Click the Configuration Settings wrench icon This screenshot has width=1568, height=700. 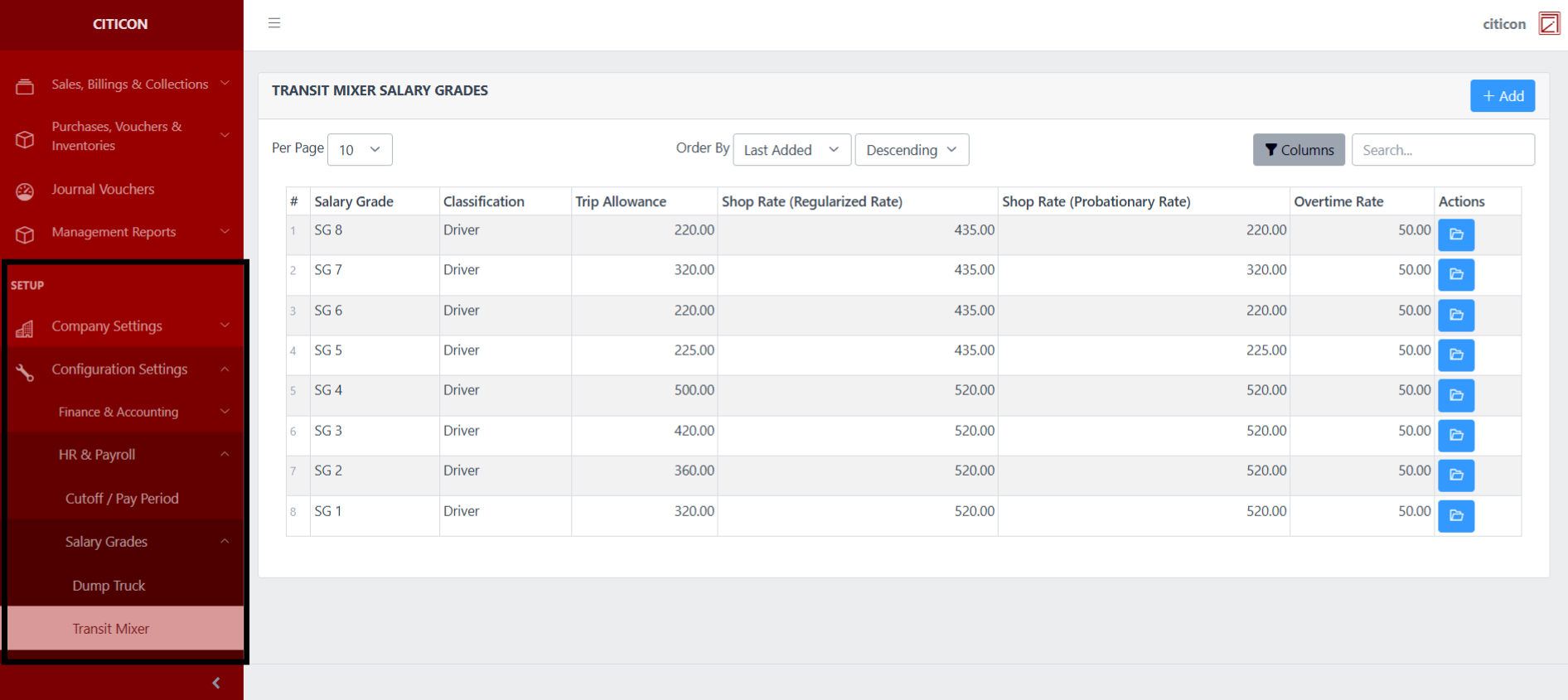pos(25,372)
